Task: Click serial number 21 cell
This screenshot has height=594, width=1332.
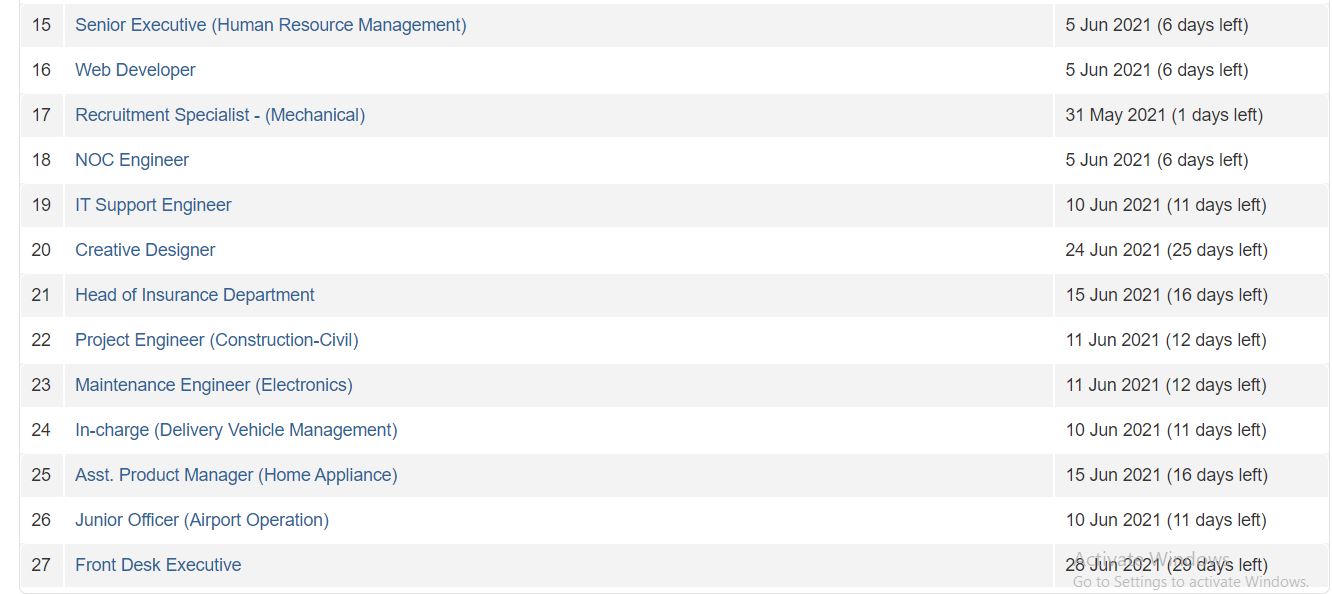Action: (x=41, y=295)
